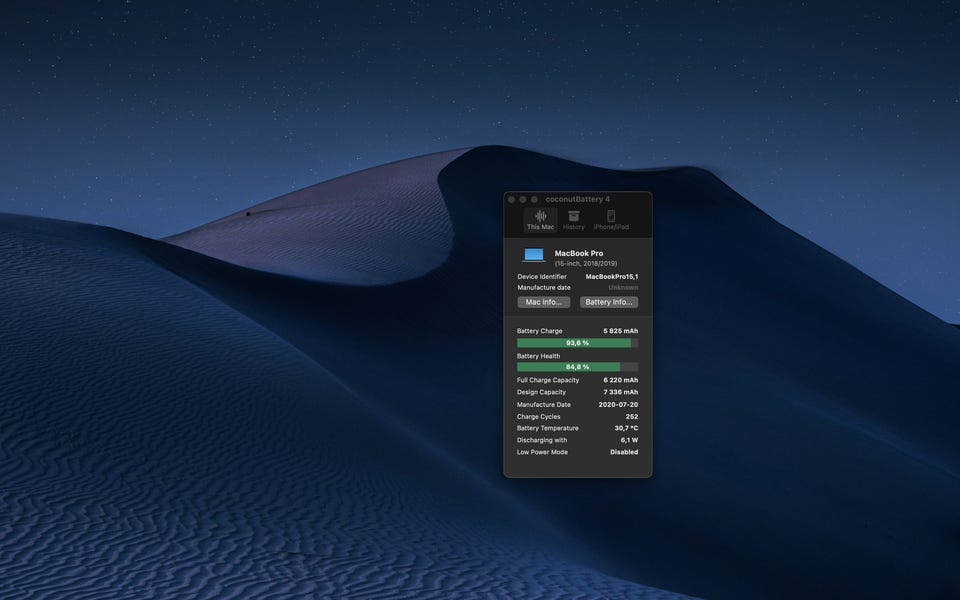Click the 6,1 W discharging value
Screen dimensions: 960x600
pyautogui.click(x=629, y=440)
